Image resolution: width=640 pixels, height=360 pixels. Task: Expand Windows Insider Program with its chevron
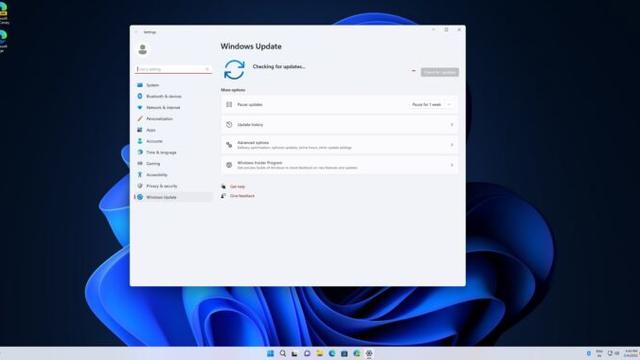point(452,165)
